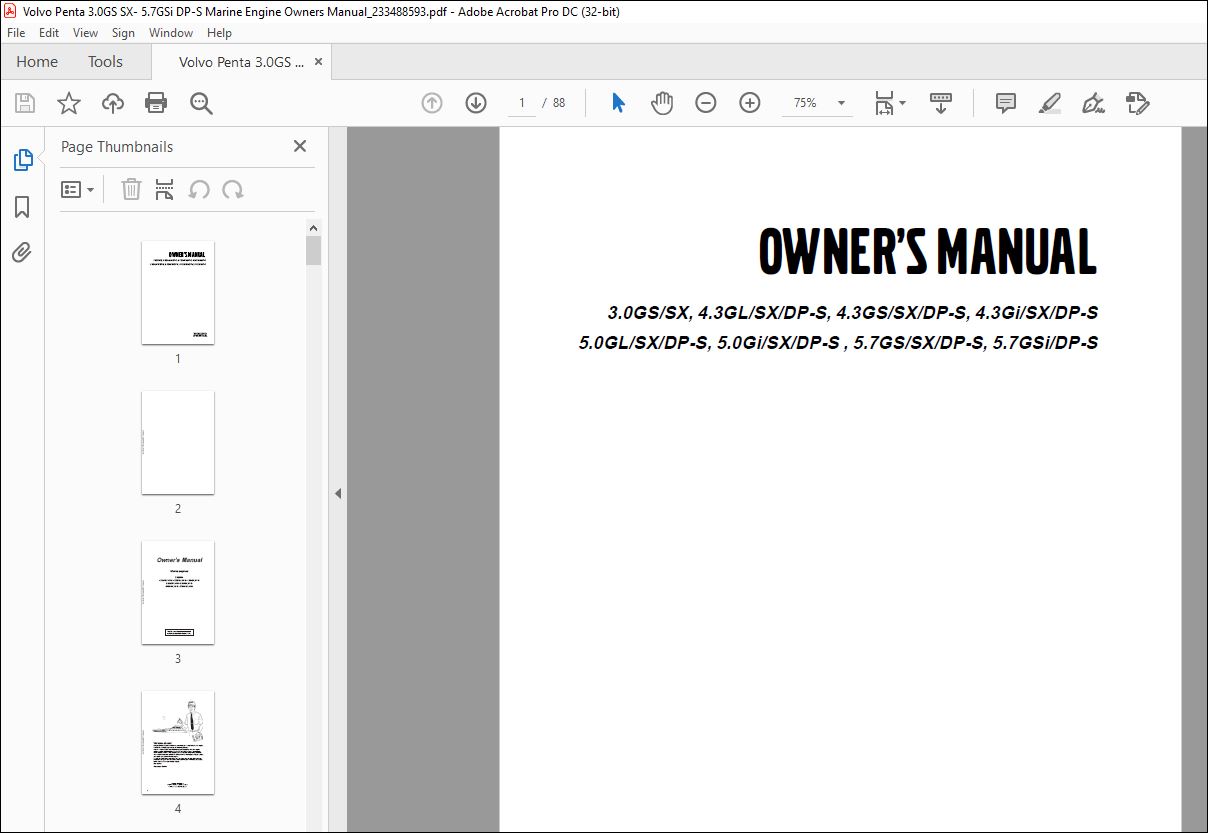Toggle the Page Thumbnails pane icon
Image resolution: width=1208 pixels, height=833 pixels.
tap(22, 159)
